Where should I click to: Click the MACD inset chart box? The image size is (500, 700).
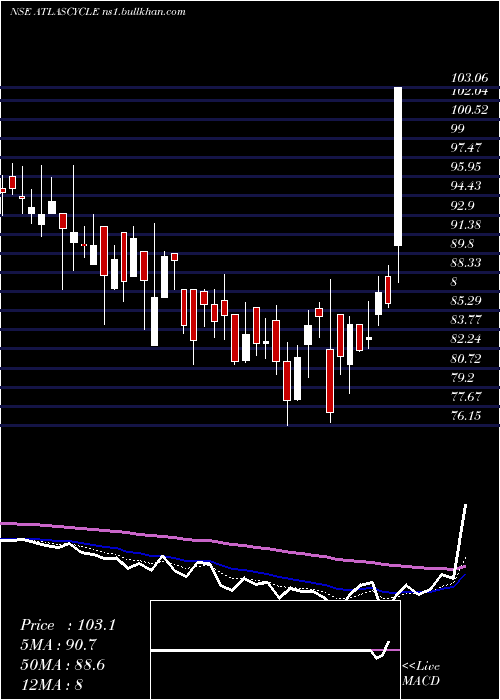pyautogui.click(x=275, y=650)
